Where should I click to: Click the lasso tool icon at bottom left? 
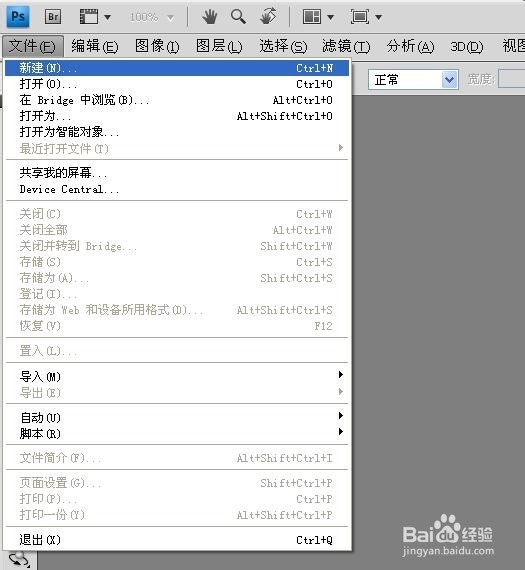coord(19,560)
